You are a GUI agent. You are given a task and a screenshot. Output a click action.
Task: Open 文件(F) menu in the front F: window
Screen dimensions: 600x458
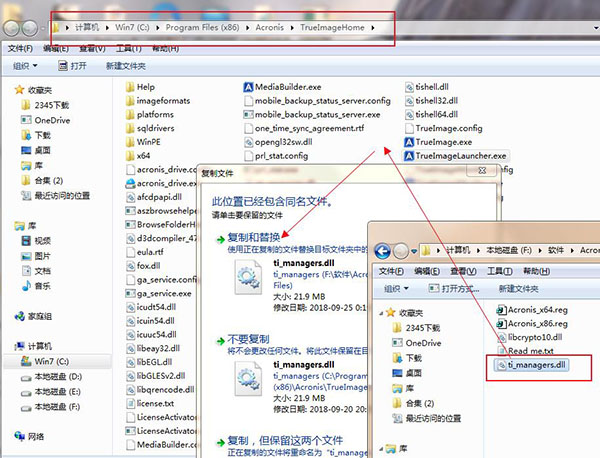pos(391,272)
